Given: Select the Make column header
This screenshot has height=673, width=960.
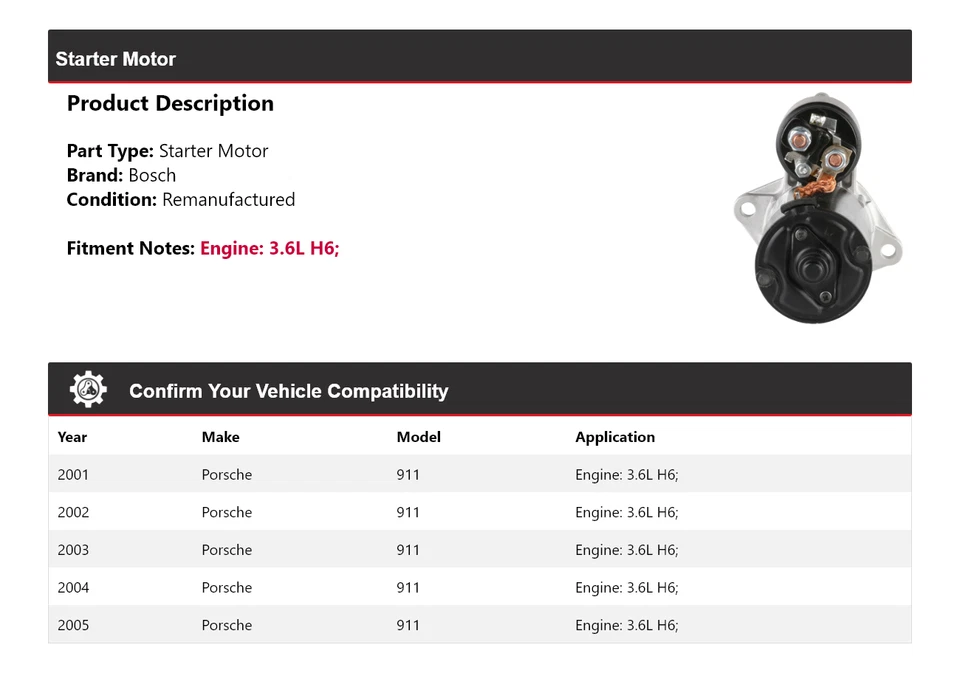Looking at the screenshot, I should tap(220, 437).
